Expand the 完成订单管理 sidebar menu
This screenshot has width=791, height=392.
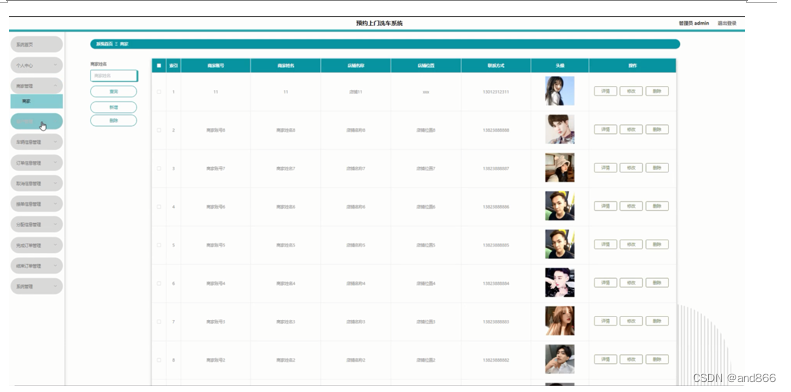click(36, 245)
